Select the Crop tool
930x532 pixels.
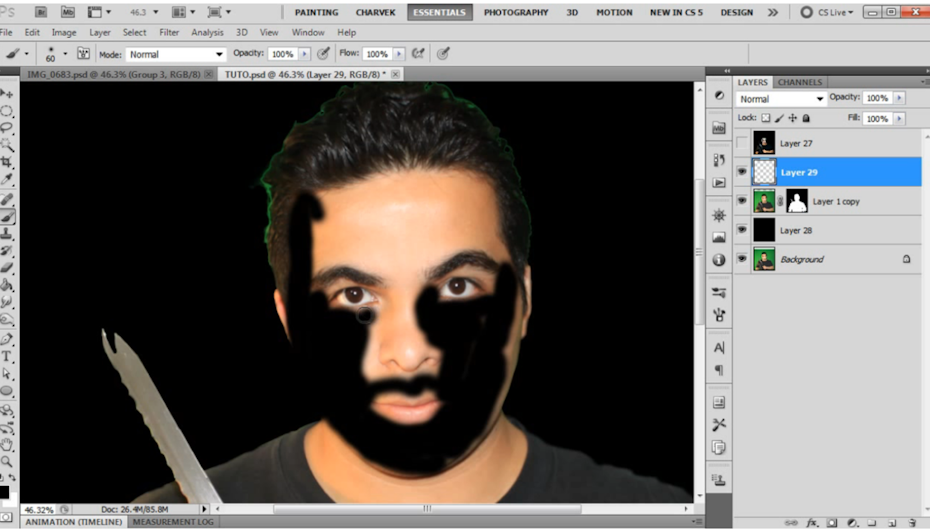(x=7, y=162)
